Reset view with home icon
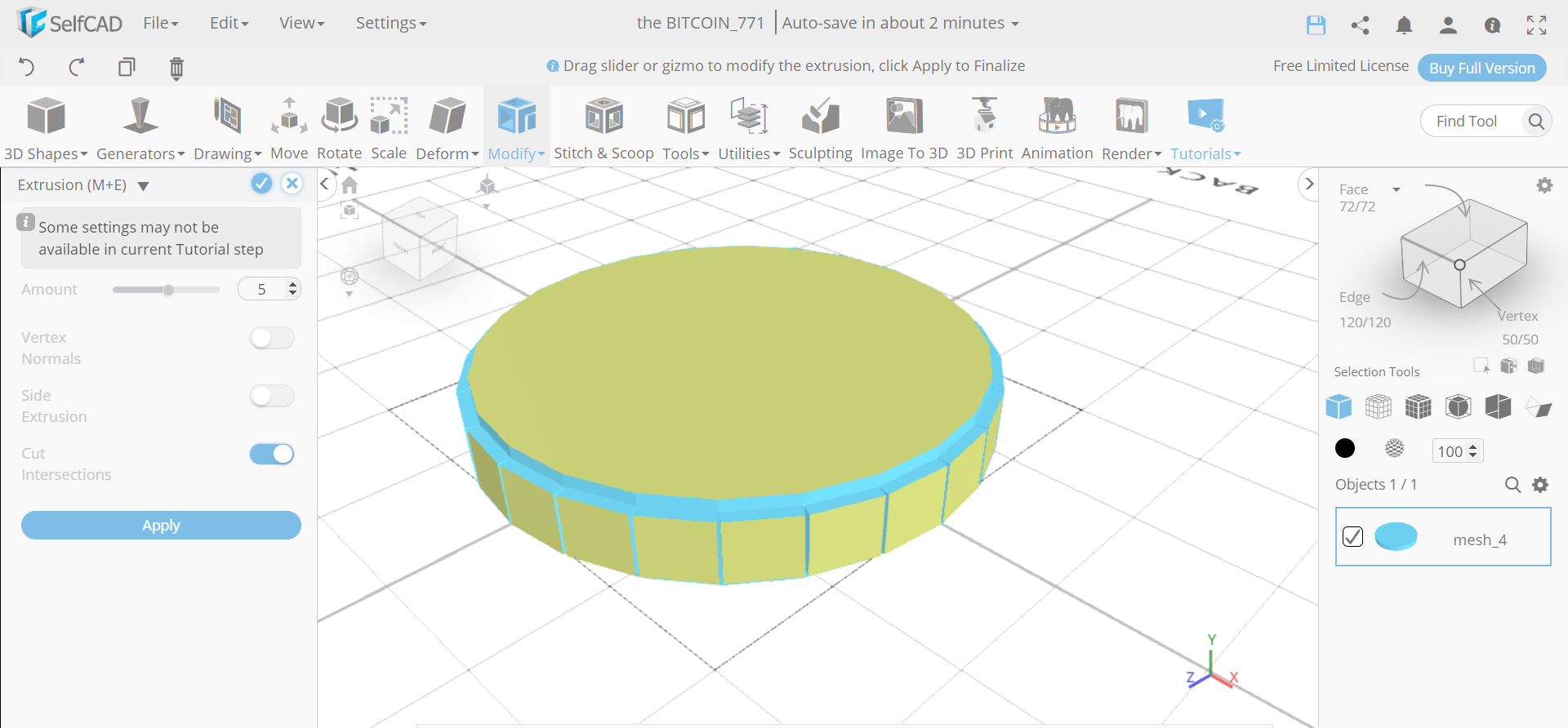The height and width of the screenshot is (728, 1568). 350,185
